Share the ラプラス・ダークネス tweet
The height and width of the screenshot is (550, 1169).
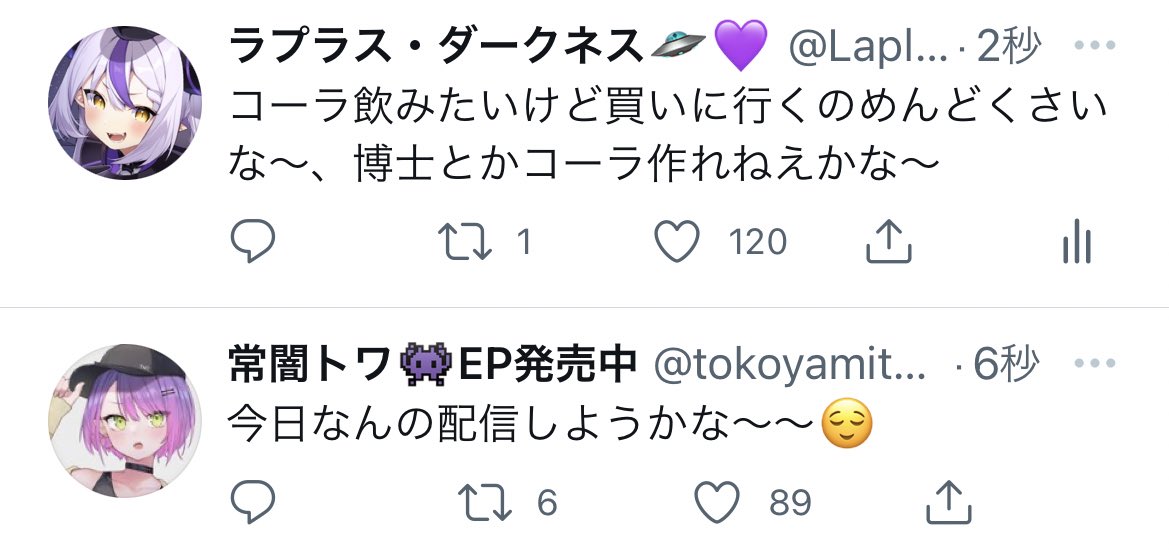click(x=888, y=242)
